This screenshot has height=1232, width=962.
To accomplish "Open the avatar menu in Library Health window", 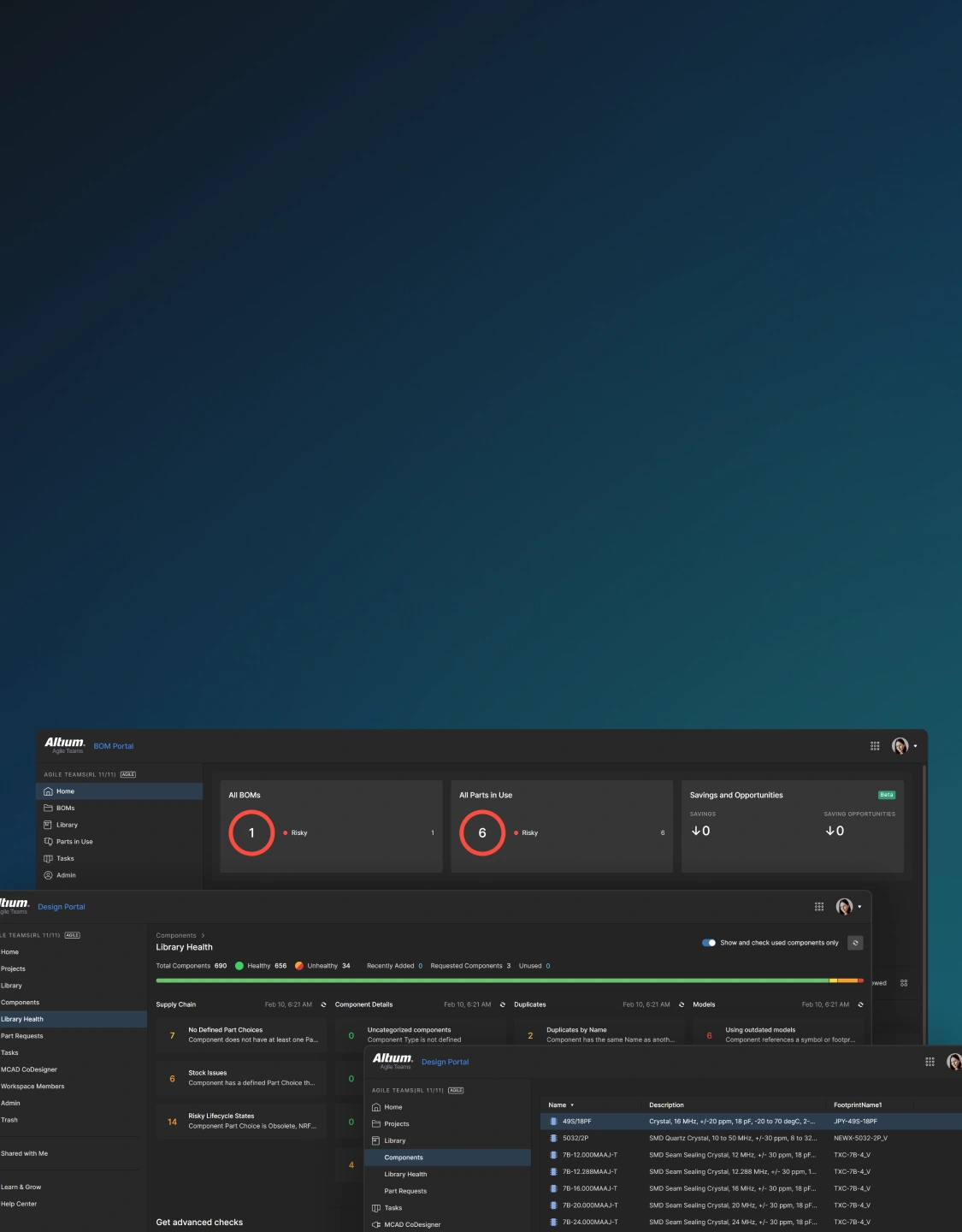I will pos(847,907).
